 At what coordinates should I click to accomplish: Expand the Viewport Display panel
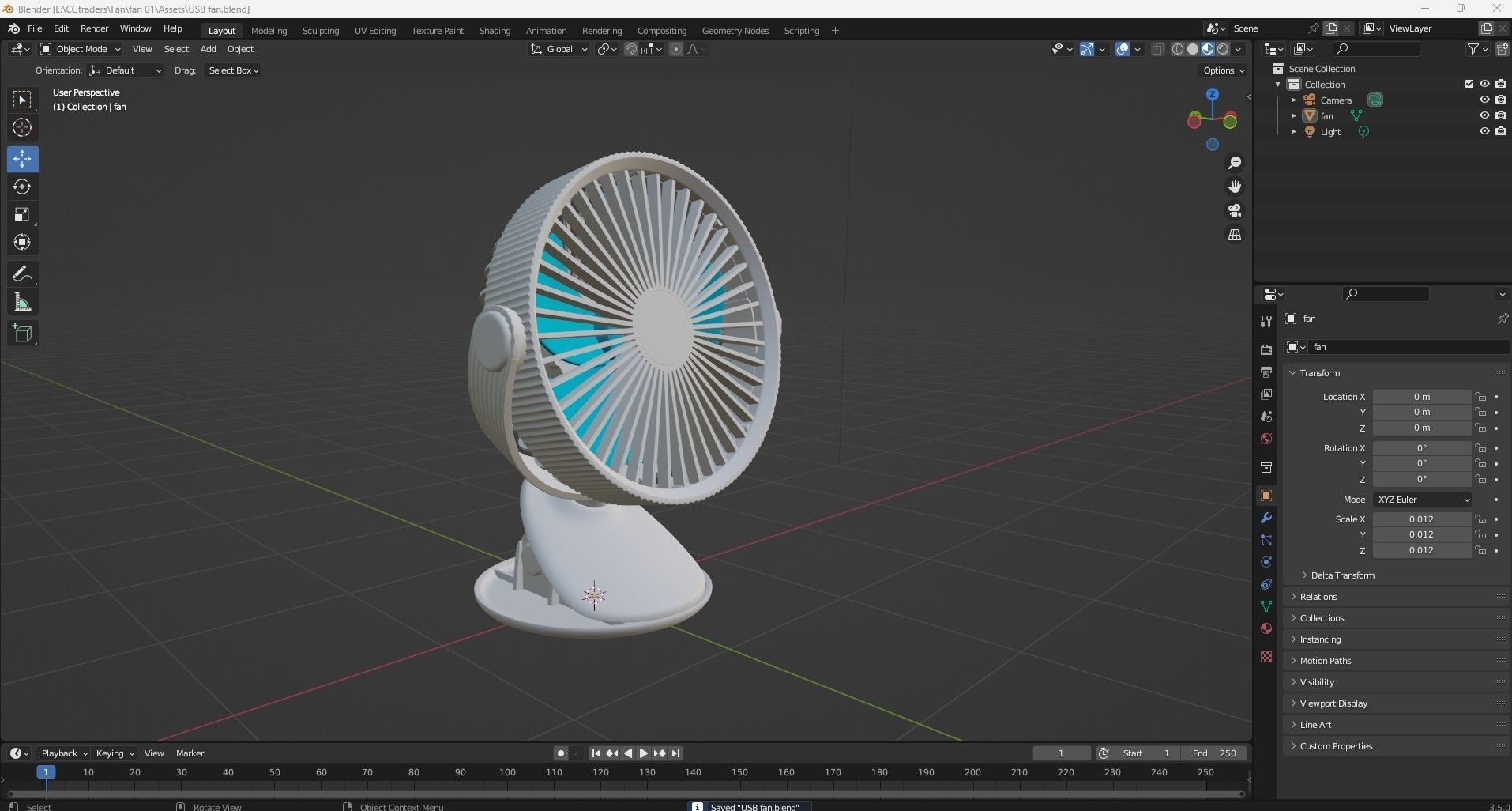click(x=1333, y=703)
